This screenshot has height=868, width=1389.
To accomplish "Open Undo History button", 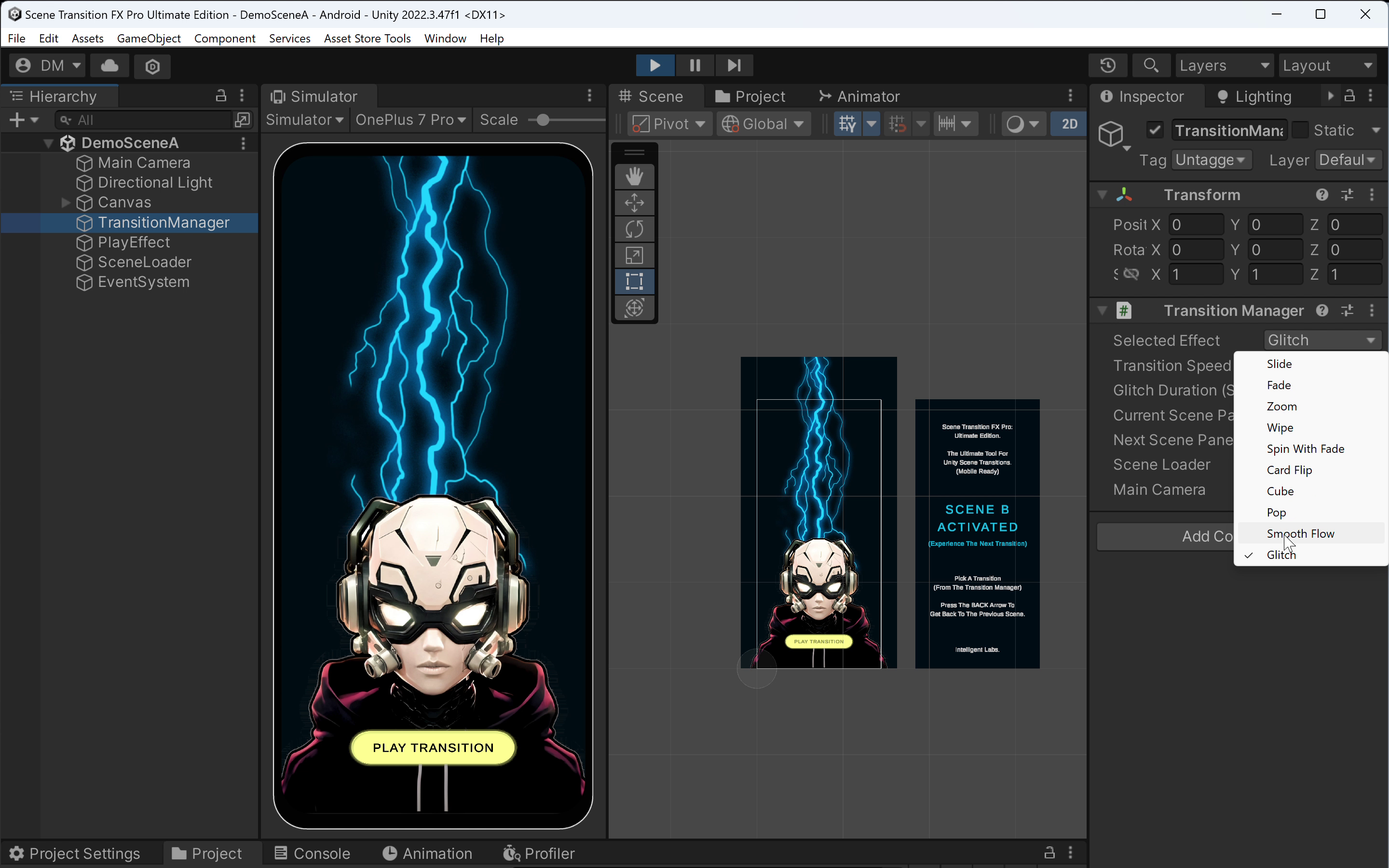I will pos(1108,66).
